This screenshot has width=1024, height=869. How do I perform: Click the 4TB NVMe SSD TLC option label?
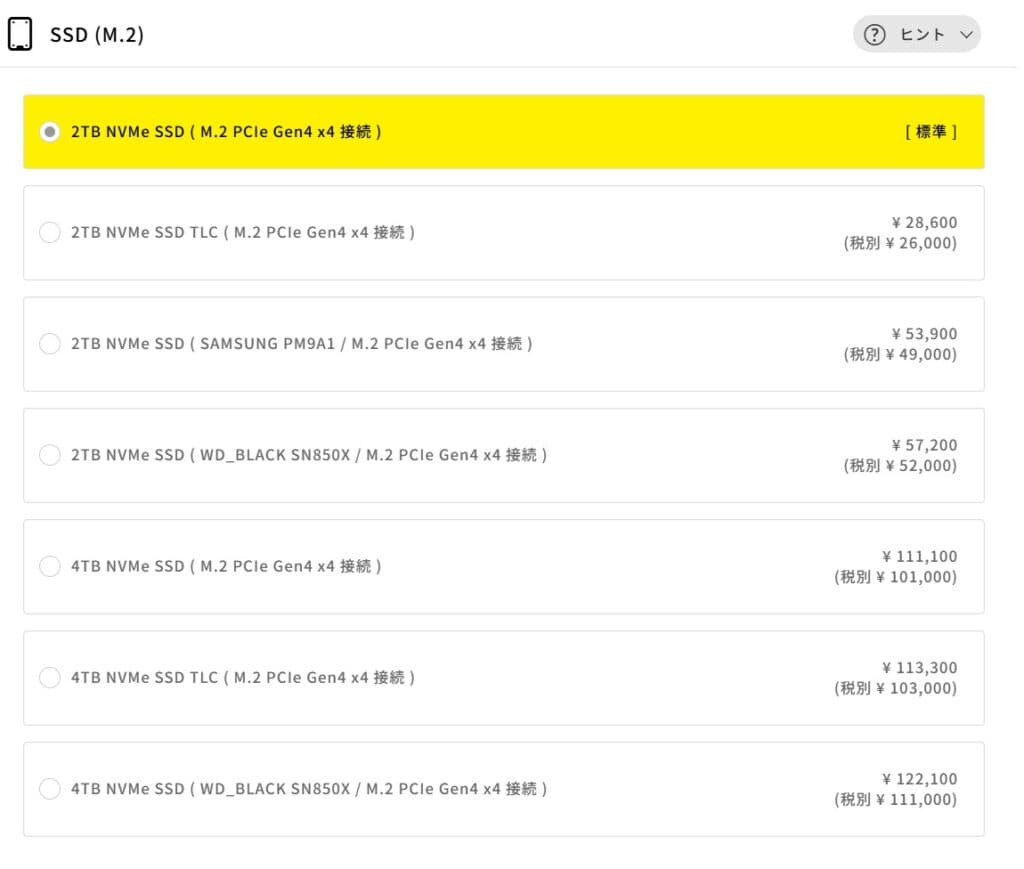(x=243, y=677)
